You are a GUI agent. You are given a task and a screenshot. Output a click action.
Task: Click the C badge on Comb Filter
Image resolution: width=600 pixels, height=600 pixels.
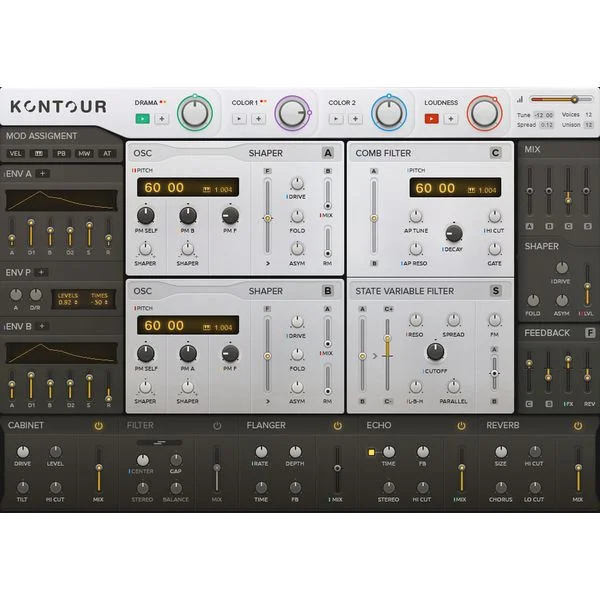click(x=496, y=153)
